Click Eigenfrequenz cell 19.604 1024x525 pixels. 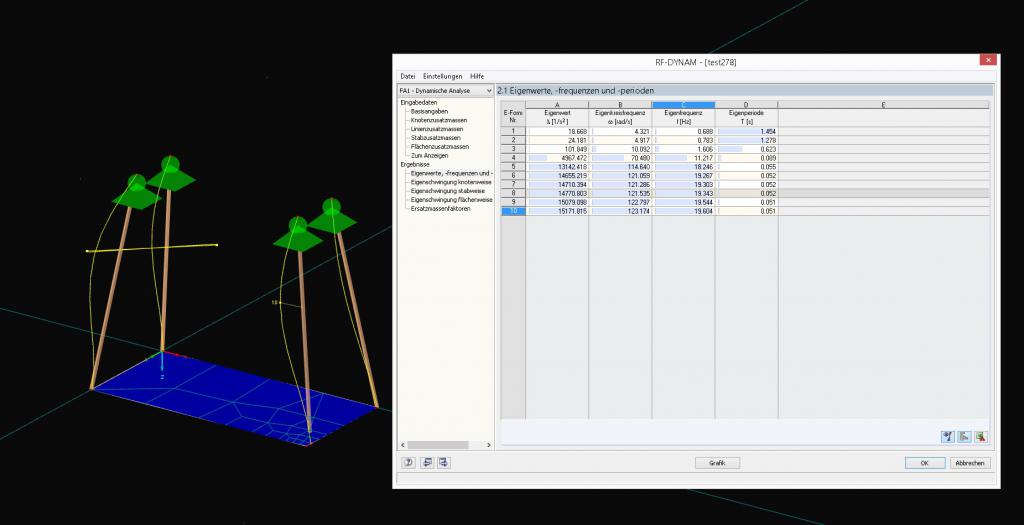pos(683,211)
